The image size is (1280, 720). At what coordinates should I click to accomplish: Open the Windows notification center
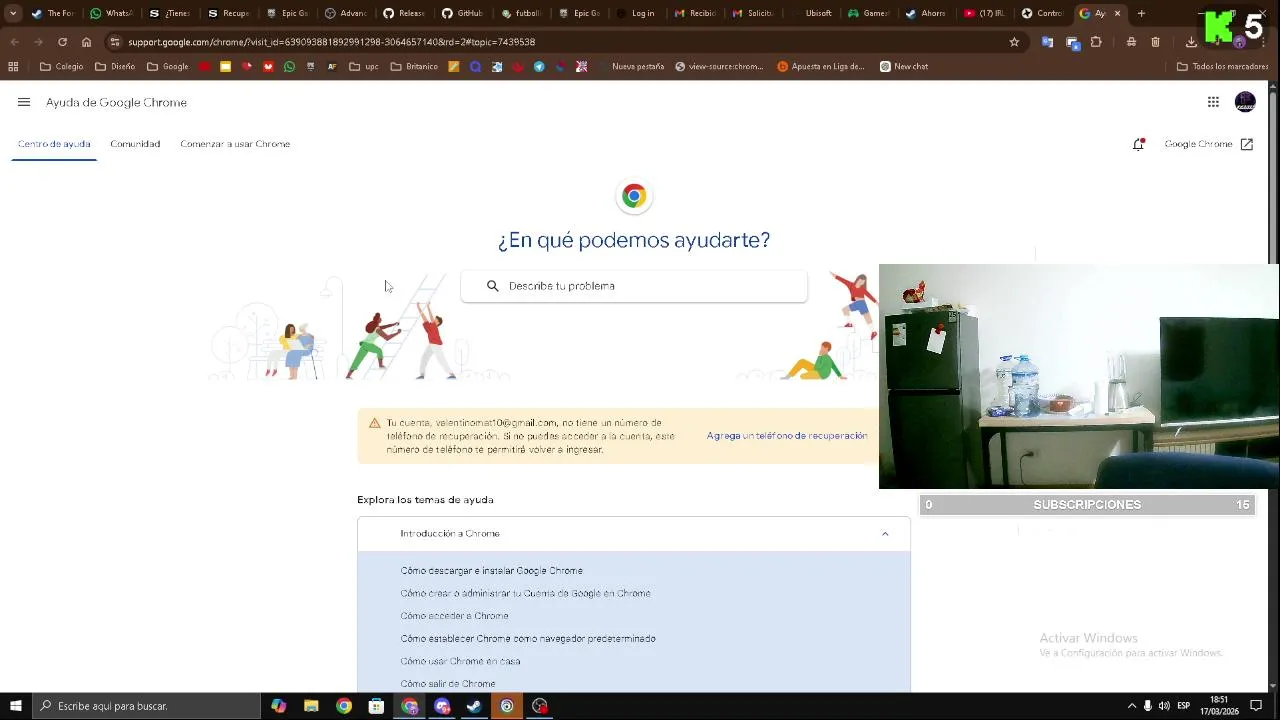(1257, 706)
